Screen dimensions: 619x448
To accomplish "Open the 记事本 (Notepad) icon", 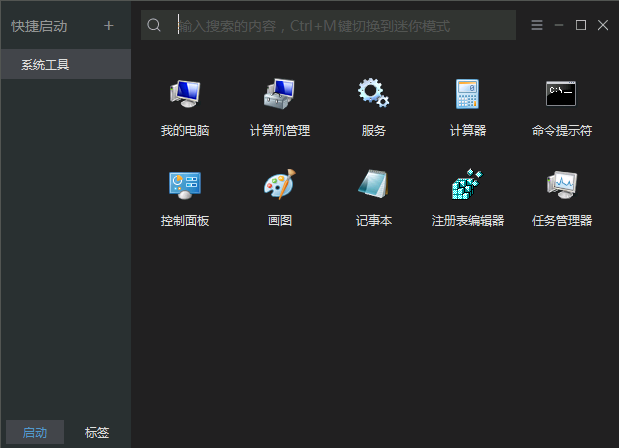I will (373, 184).
